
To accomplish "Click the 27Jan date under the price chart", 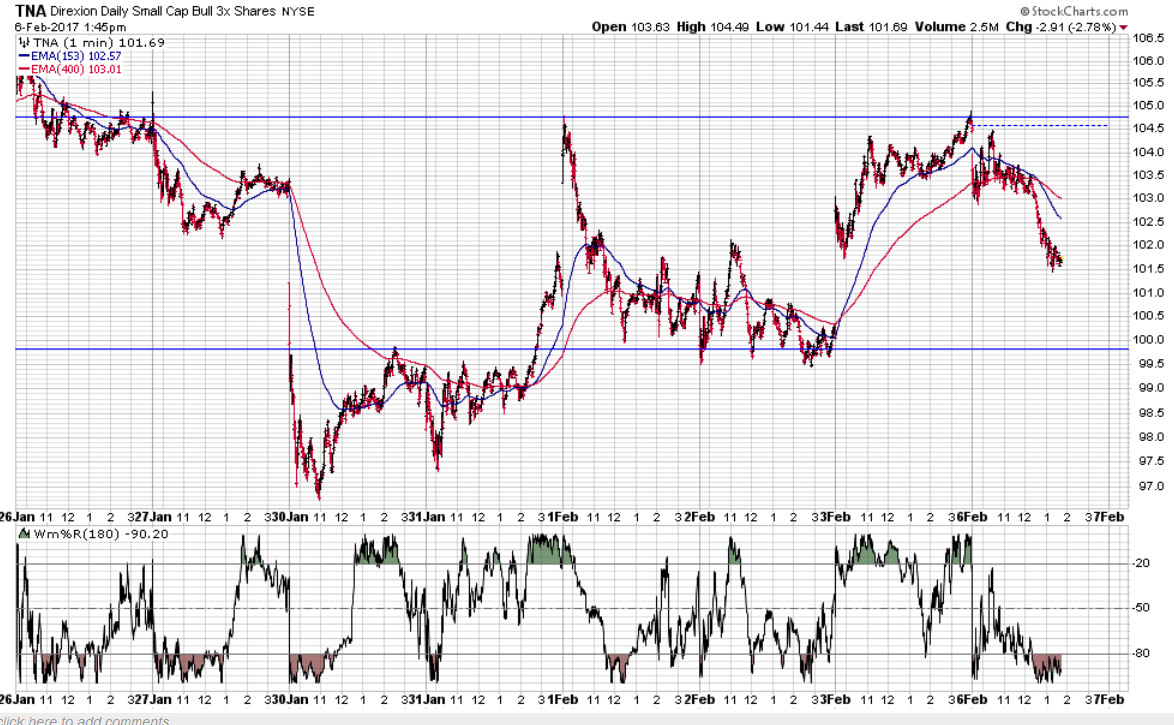I will [153, 517].
